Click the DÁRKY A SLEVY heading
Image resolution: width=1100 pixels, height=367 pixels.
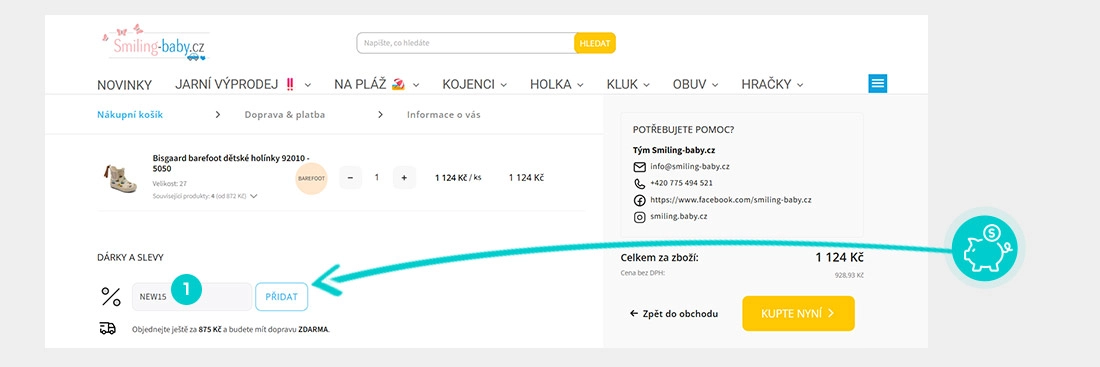130,258
